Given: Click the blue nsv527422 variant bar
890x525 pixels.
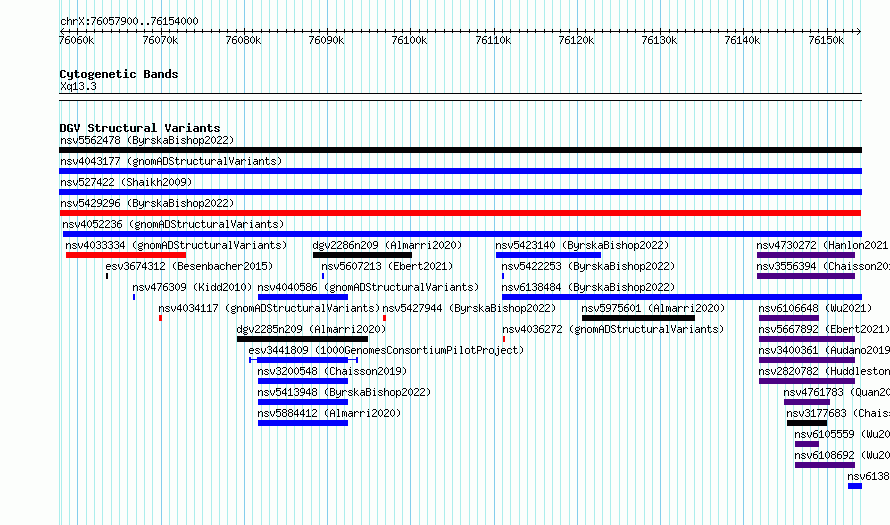Looking at the screenshot, I should point(460,192).
